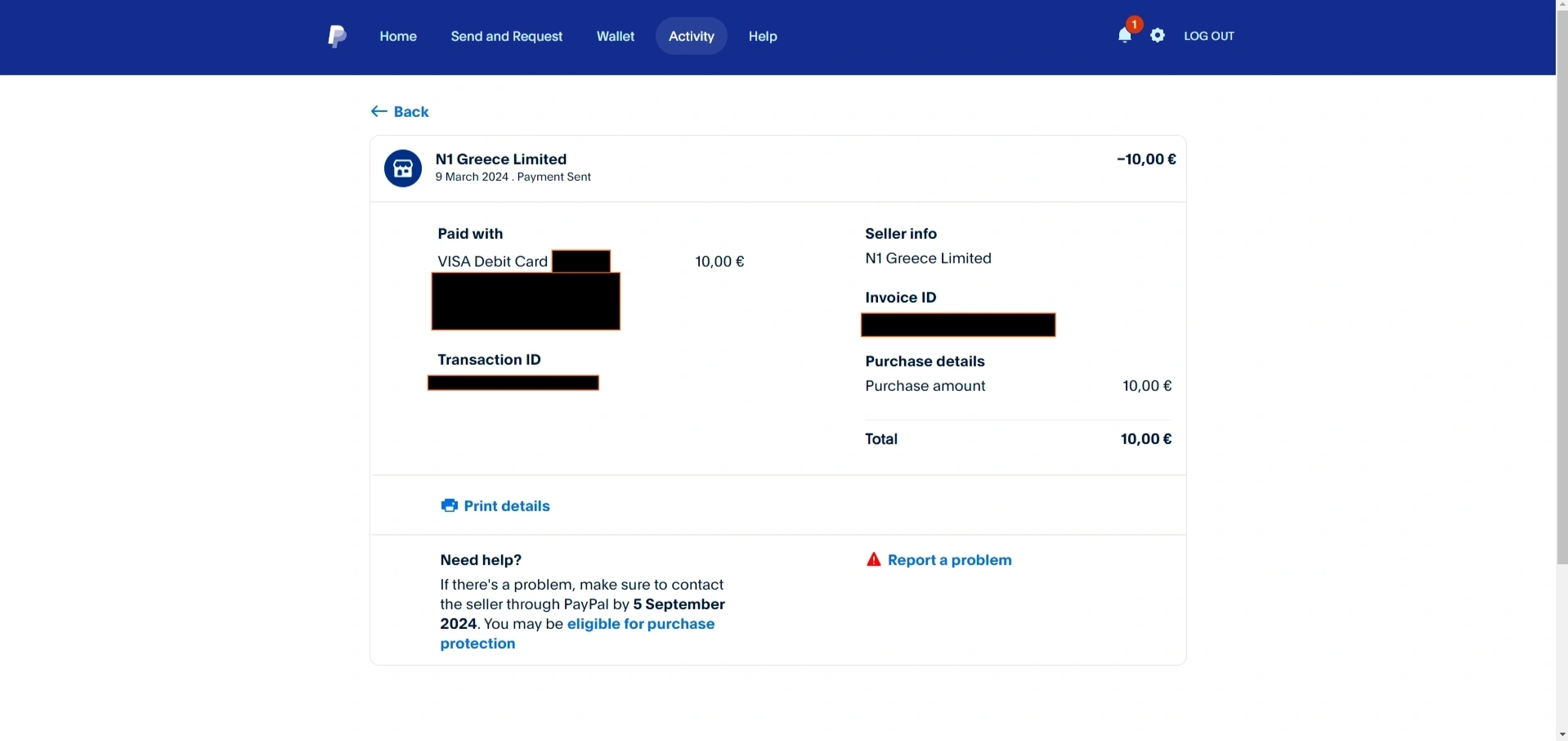
Task: Click the 'Invoice ID' label
Action: [x=901, y=297]
